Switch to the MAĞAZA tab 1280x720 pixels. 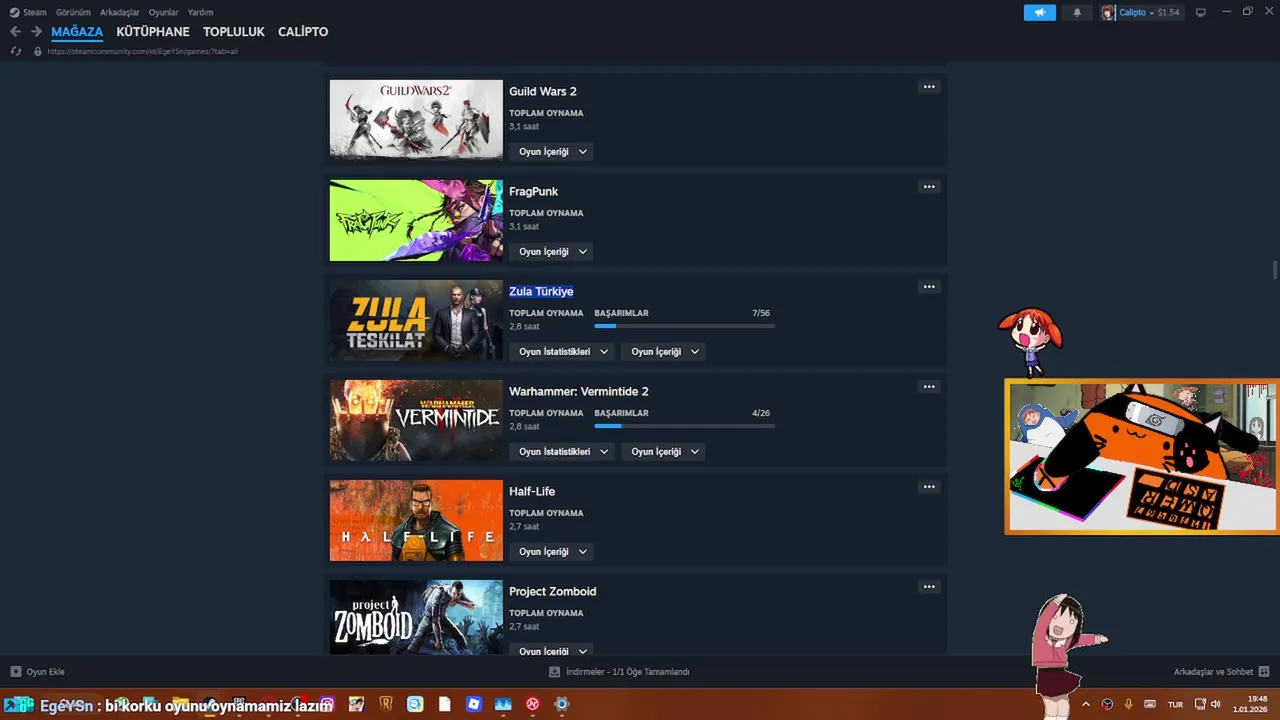point(77,32)
